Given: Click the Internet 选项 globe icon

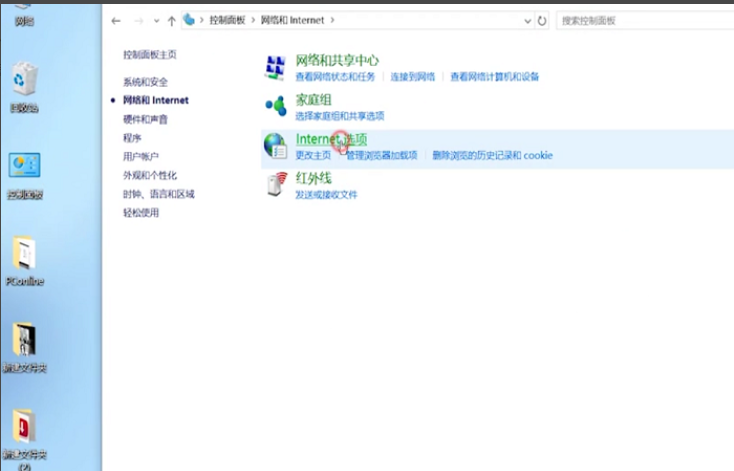Looking at the screenshot, I should (275, 146).
